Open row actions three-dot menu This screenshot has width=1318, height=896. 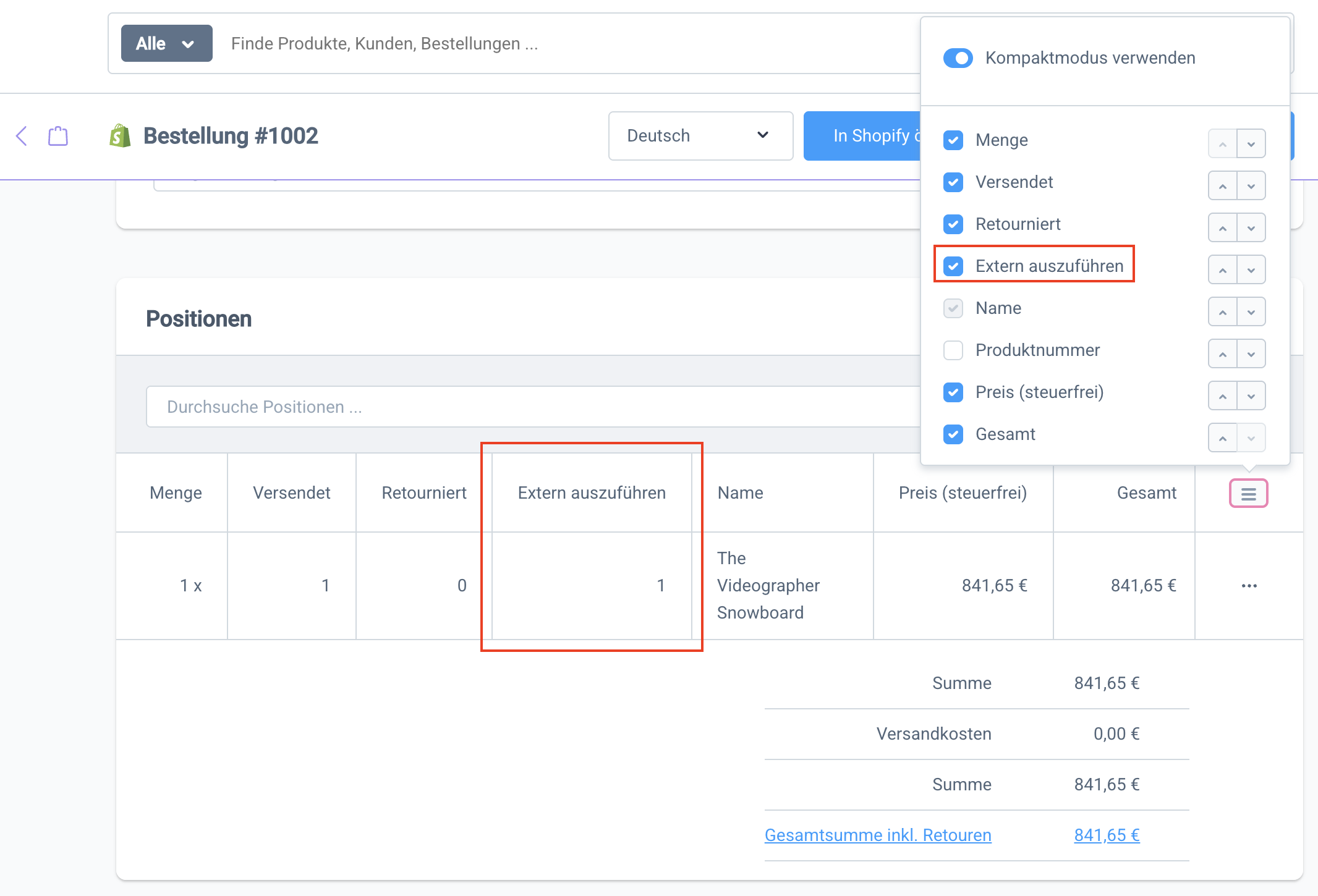click(1249, 586)
